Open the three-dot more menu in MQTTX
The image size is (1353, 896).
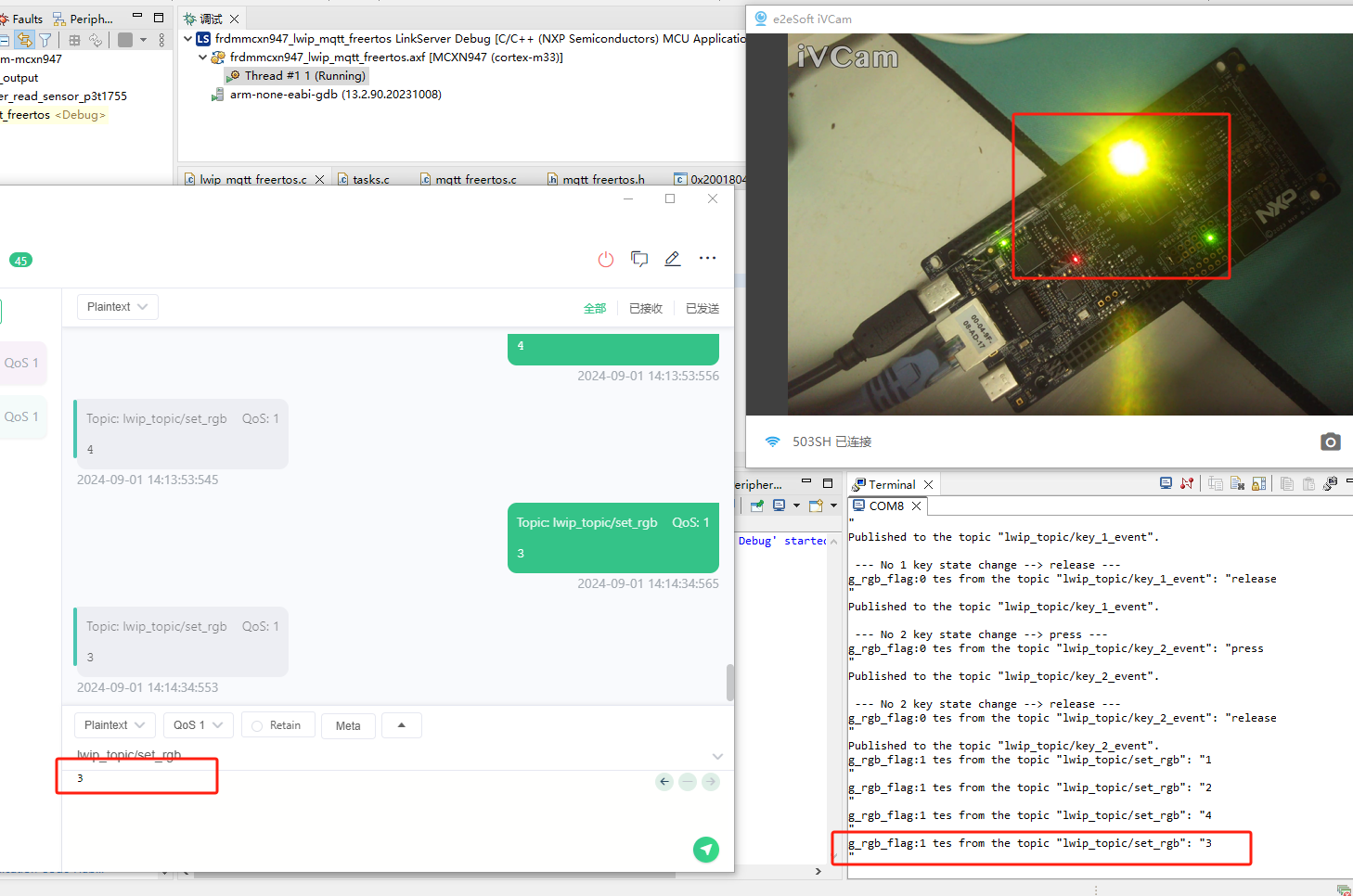[707, 258]
